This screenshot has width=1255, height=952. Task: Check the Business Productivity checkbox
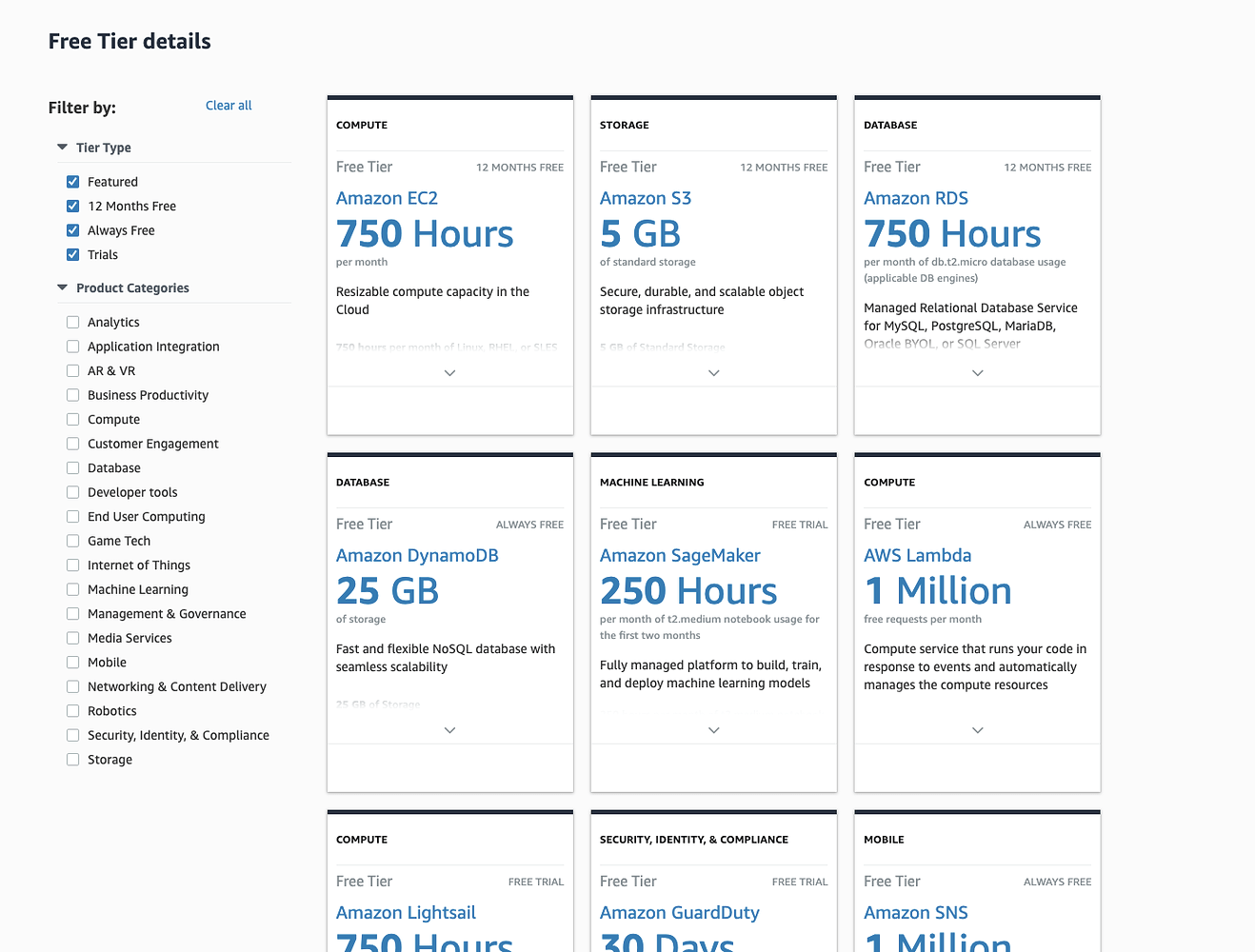pos(73,395)
